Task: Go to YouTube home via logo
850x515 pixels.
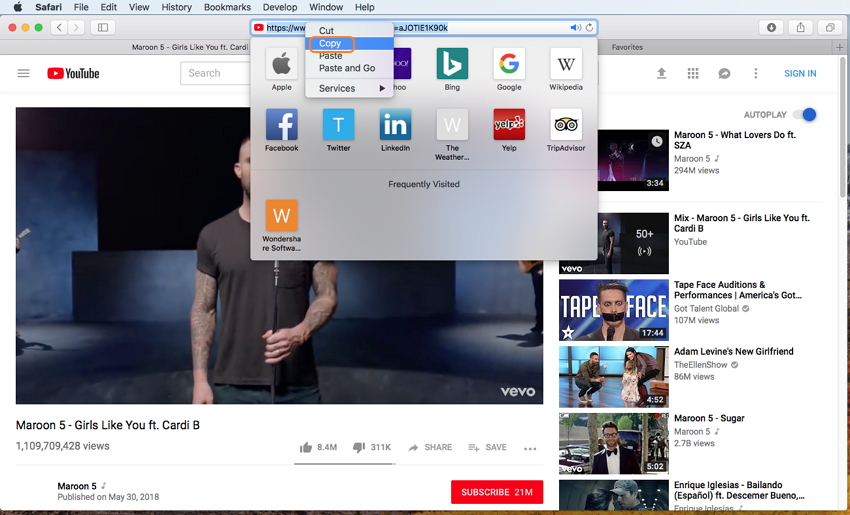Action: click(73, 73)
